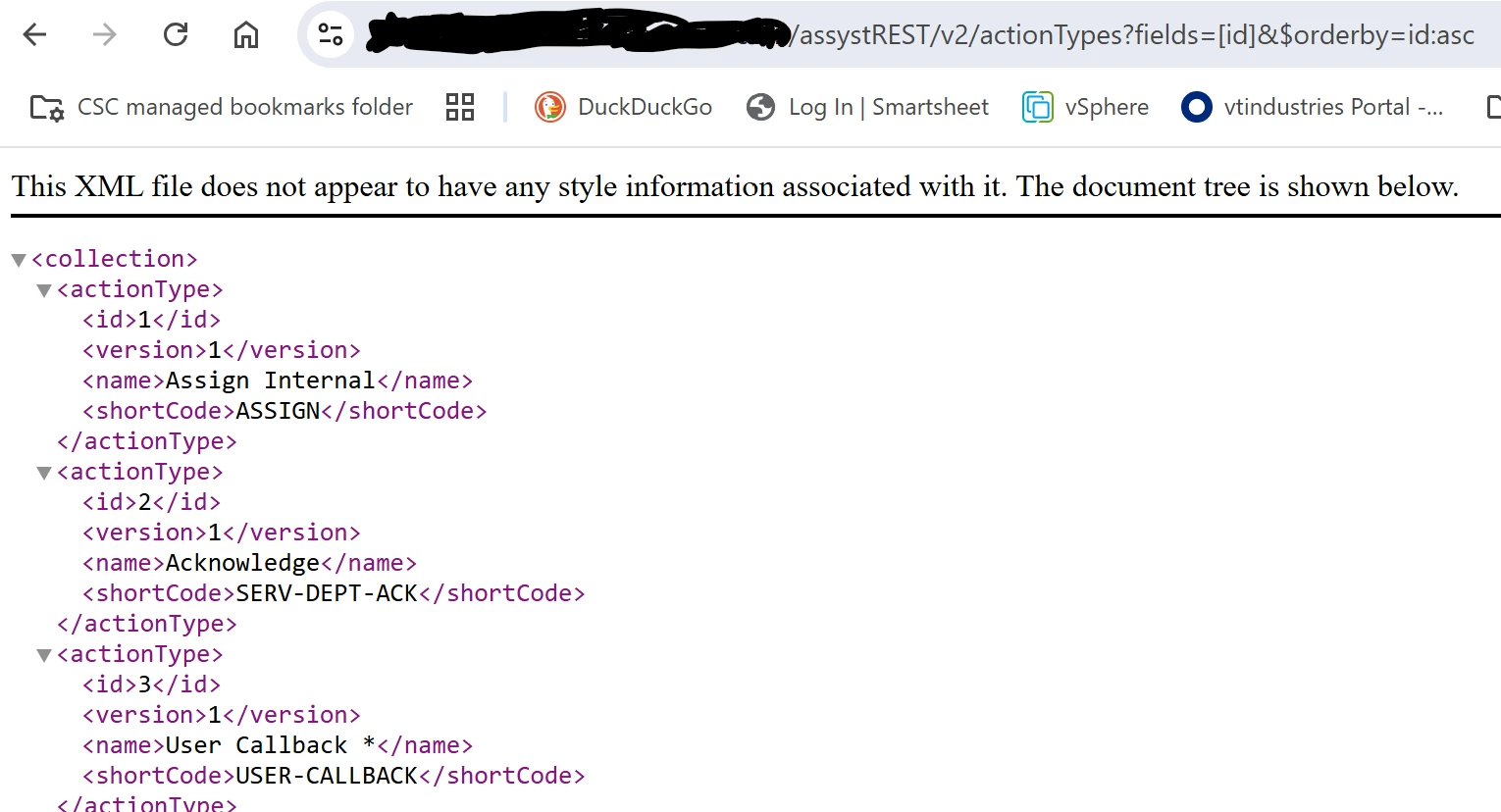Open the tab groups grid icon
The height and width of the screenshot is (812, 1501).
point(460,107)
